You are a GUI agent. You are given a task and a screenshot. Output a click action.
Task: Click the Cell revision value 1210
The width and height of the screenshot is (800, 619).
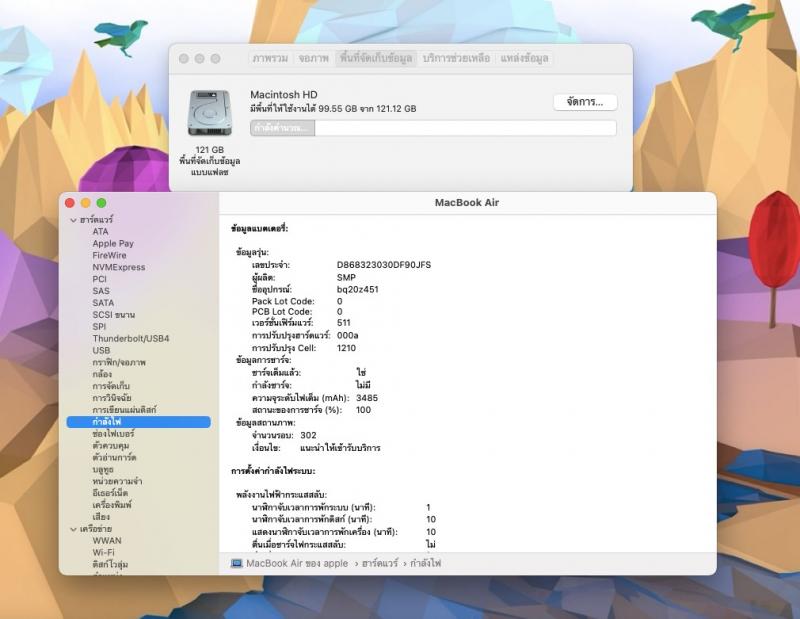coord(346,348)
